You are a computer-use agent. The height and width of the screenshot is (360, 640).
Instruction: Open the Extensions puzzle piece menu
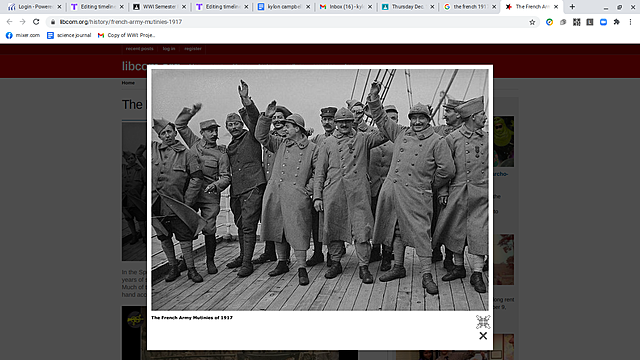617,22
